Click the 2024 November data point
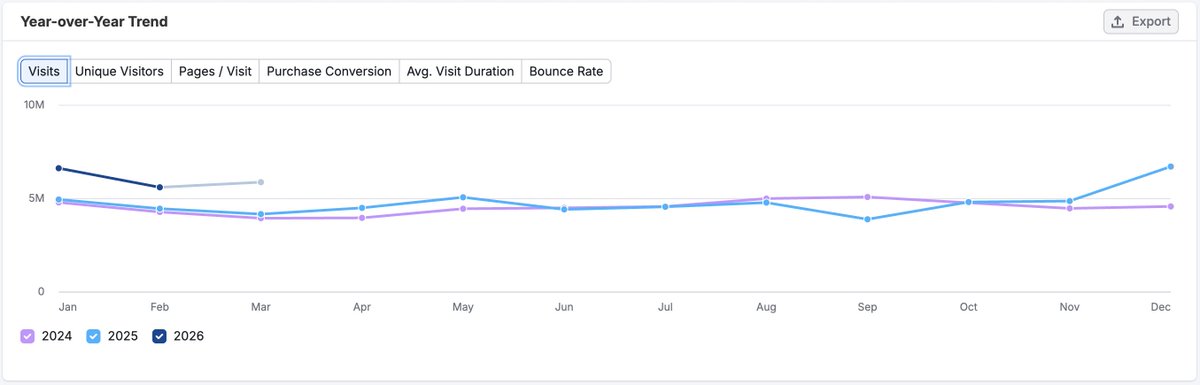The image size is (1200, 385). pyautogui.click(x=1070, y=208)
